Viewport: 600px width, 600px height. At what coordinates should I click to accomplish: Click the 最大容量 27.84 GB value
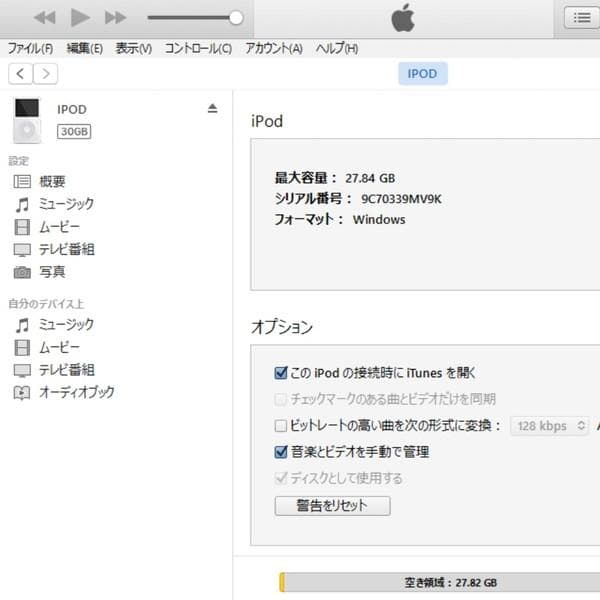pyautogui.click(x=370, y=178)
